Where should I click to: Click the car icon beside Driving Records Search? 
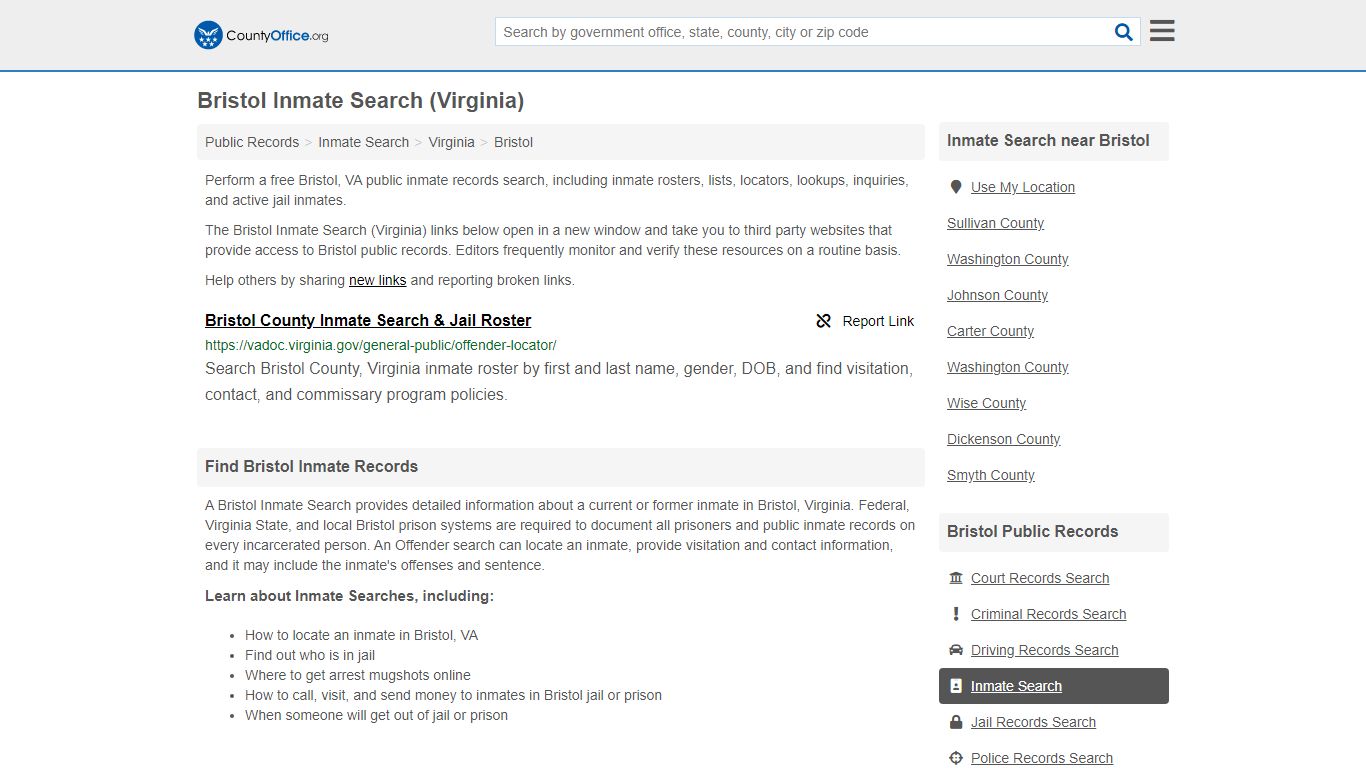(956, 650)
